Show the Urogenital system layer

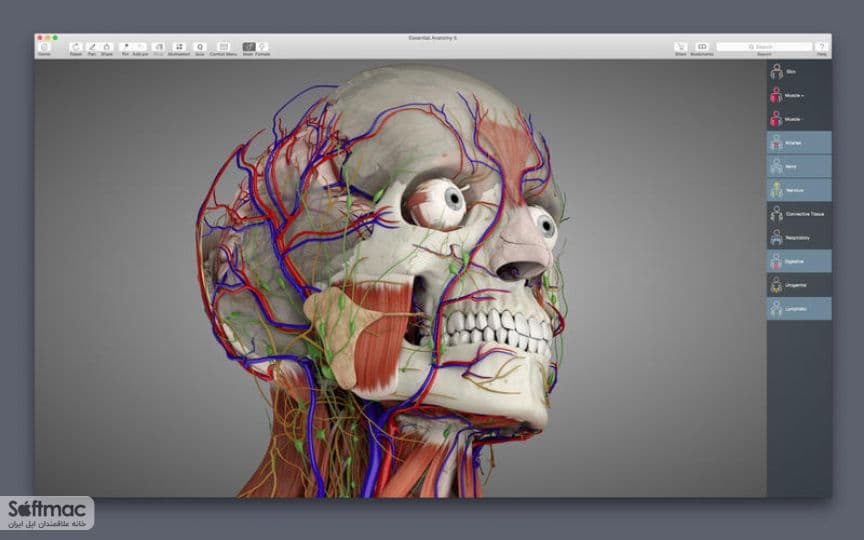(799, 285)
